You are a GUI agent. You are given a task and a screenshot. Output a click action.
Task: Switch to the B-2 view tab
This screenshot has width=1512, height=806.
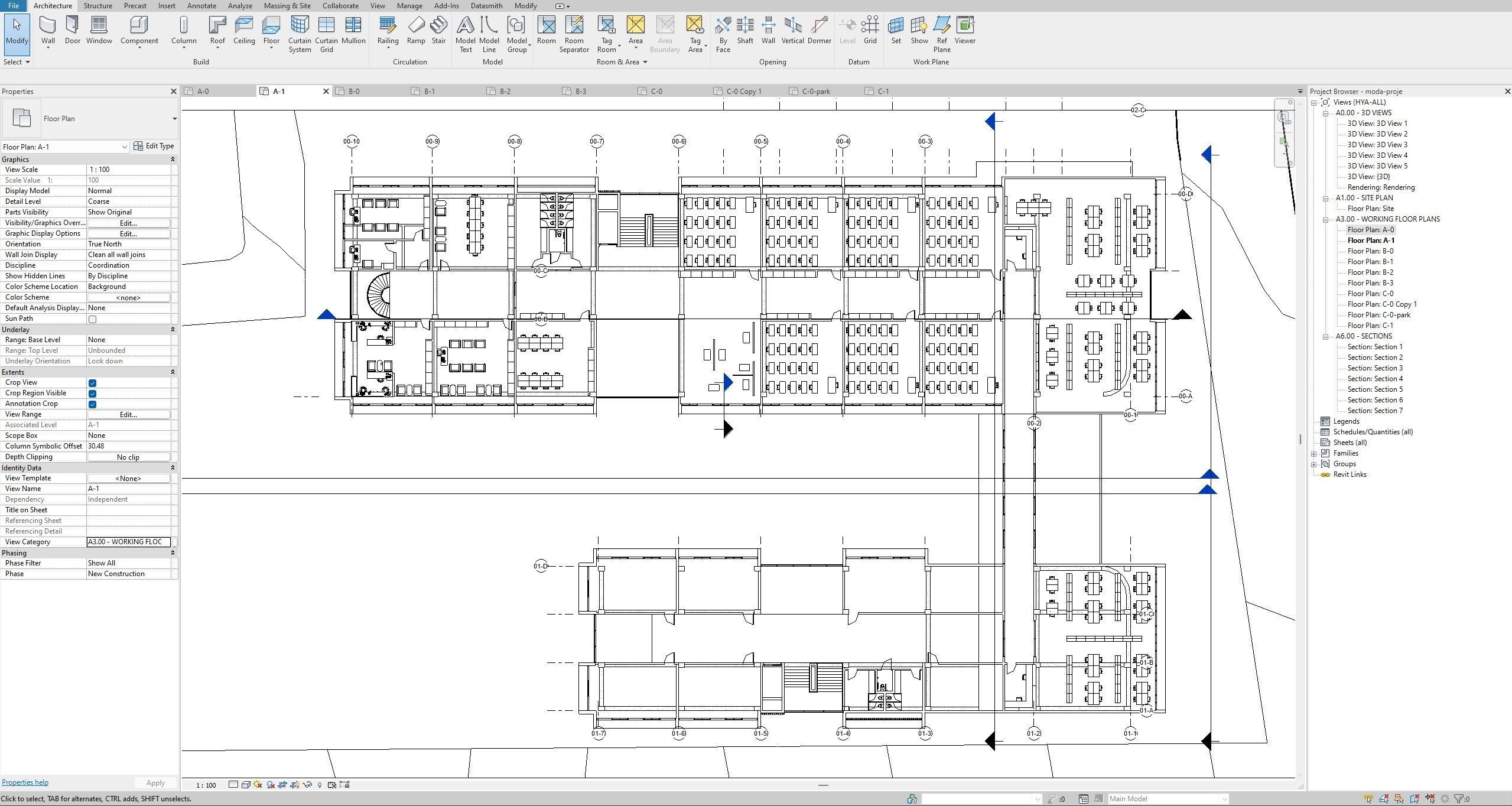[505, 92]
